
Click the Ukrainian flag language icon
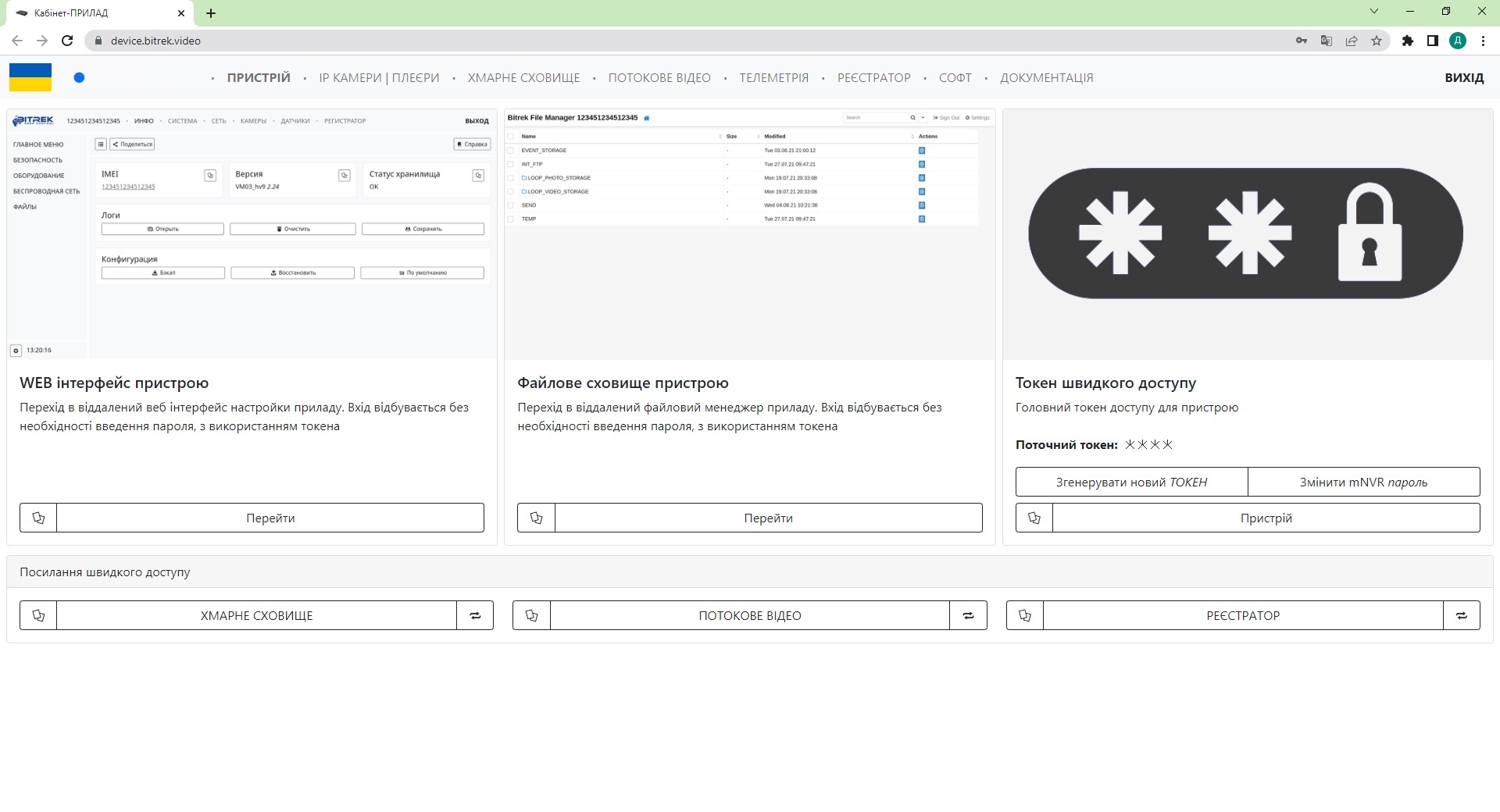tap(30, 77)
